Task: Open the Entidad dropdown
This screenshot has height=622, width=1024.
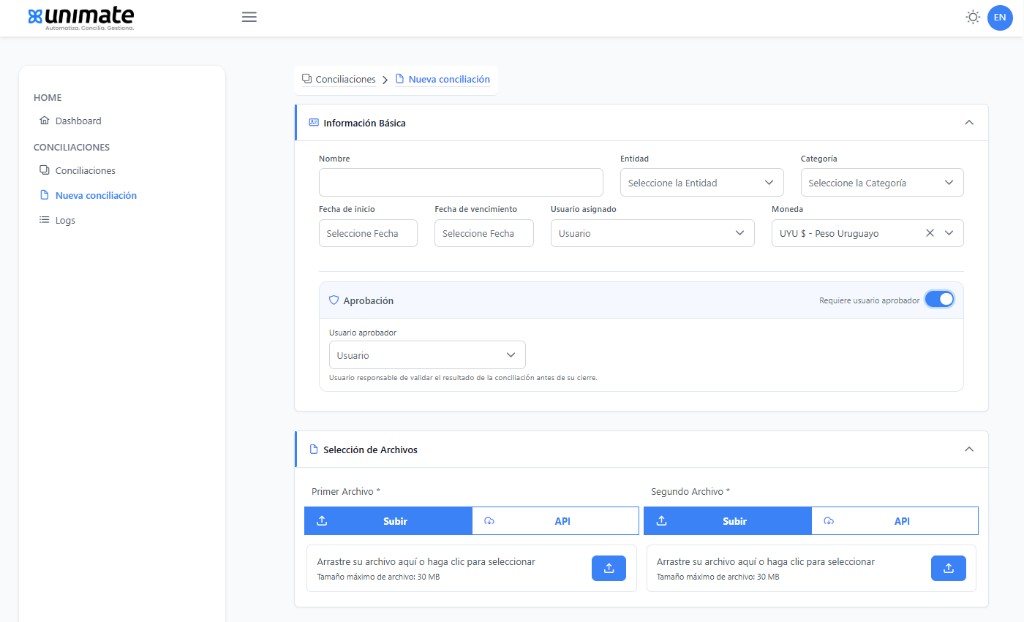Action: click(x=701, y=182)
